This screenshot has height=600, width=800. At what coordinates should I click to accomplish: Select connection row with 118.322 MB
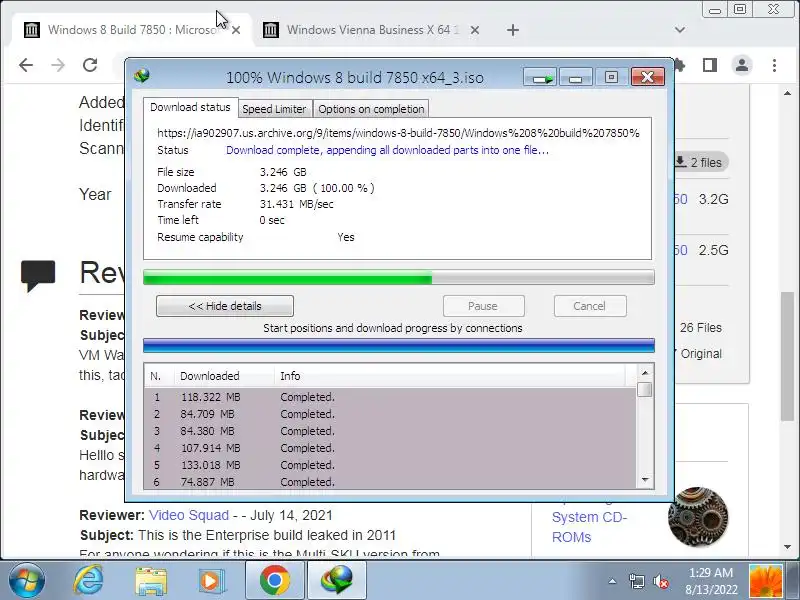(x=390, y=397)
